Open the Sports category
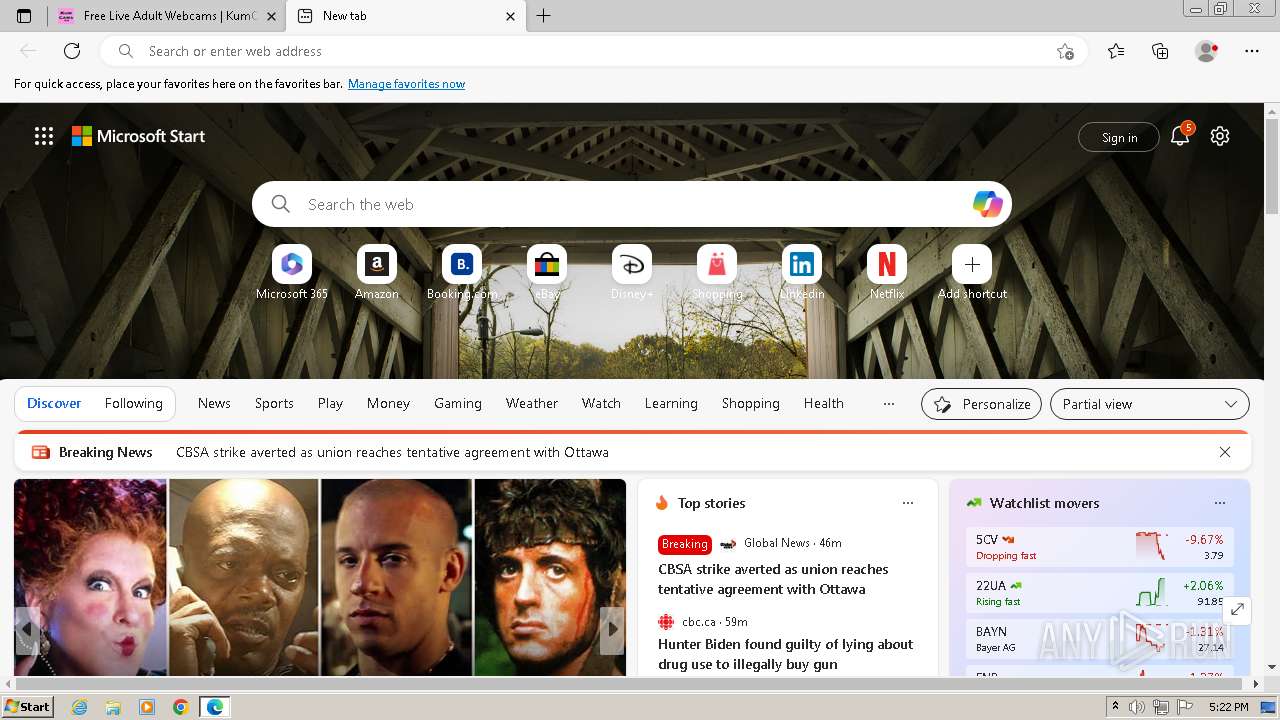This screenshot has height=720, width=1280. 274,404
